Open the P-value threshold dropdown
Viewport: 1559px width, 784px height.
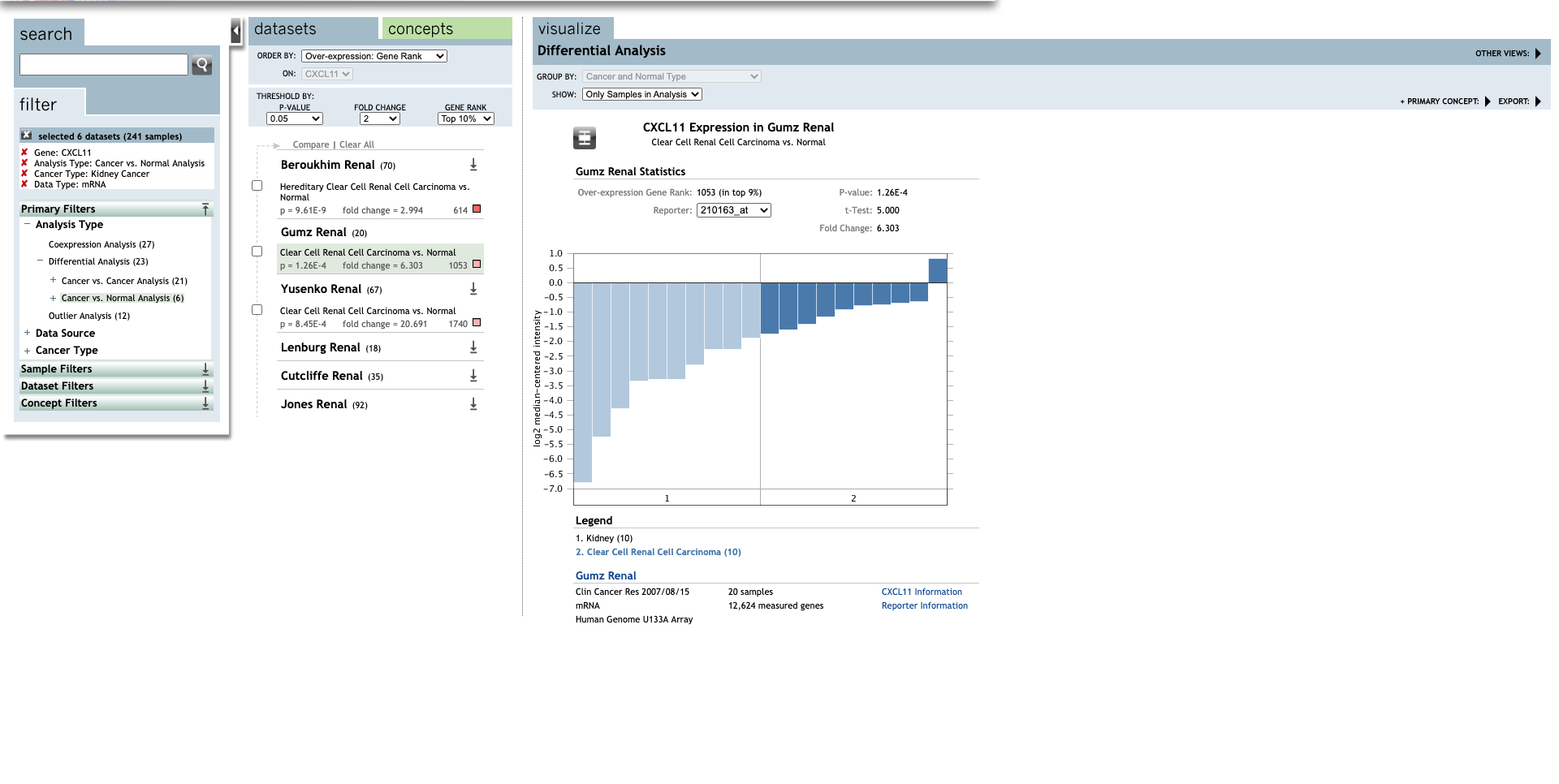[295, 118]
